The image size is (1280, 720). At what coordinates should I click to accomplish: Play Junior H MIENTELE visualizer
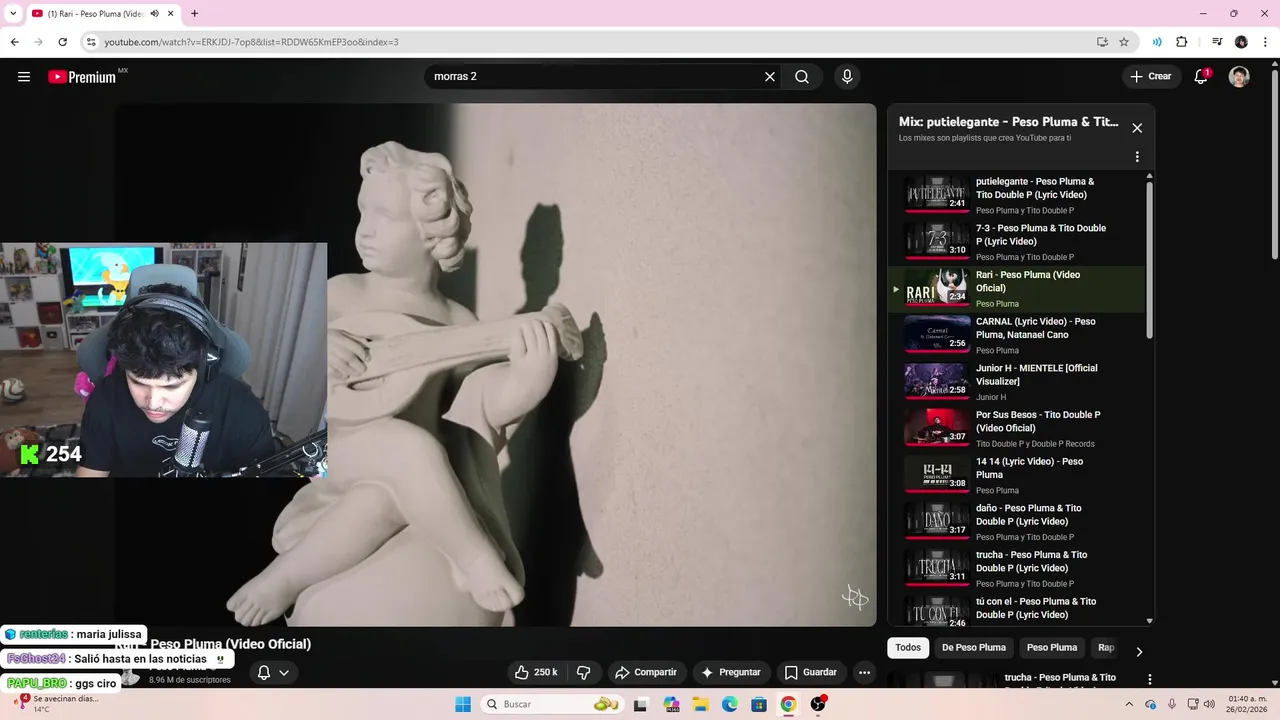1015,382
